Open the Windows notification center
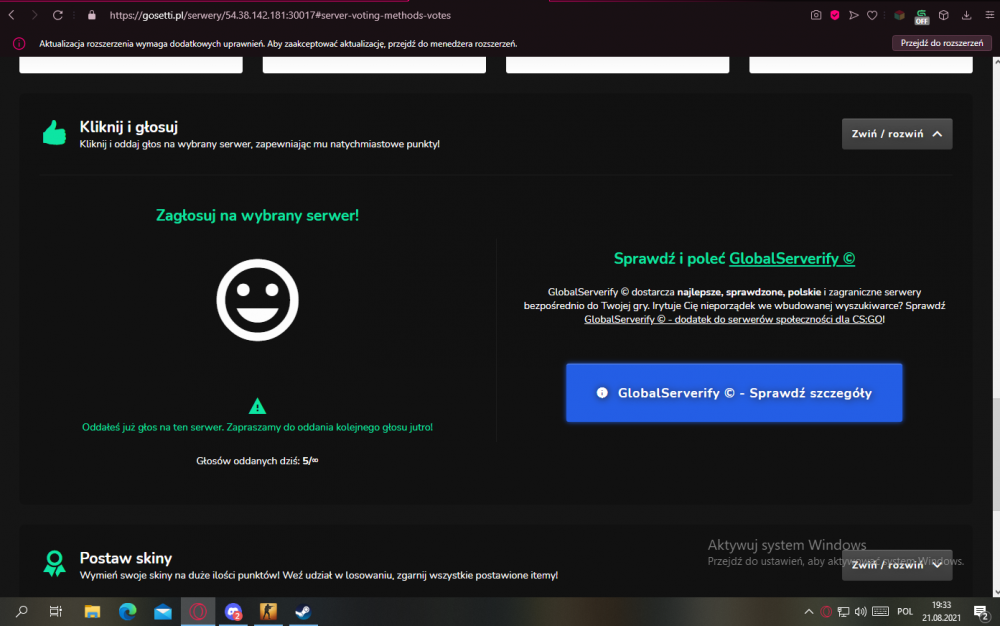This screenshot has width=1000, height=626. [x=981, y=612]
